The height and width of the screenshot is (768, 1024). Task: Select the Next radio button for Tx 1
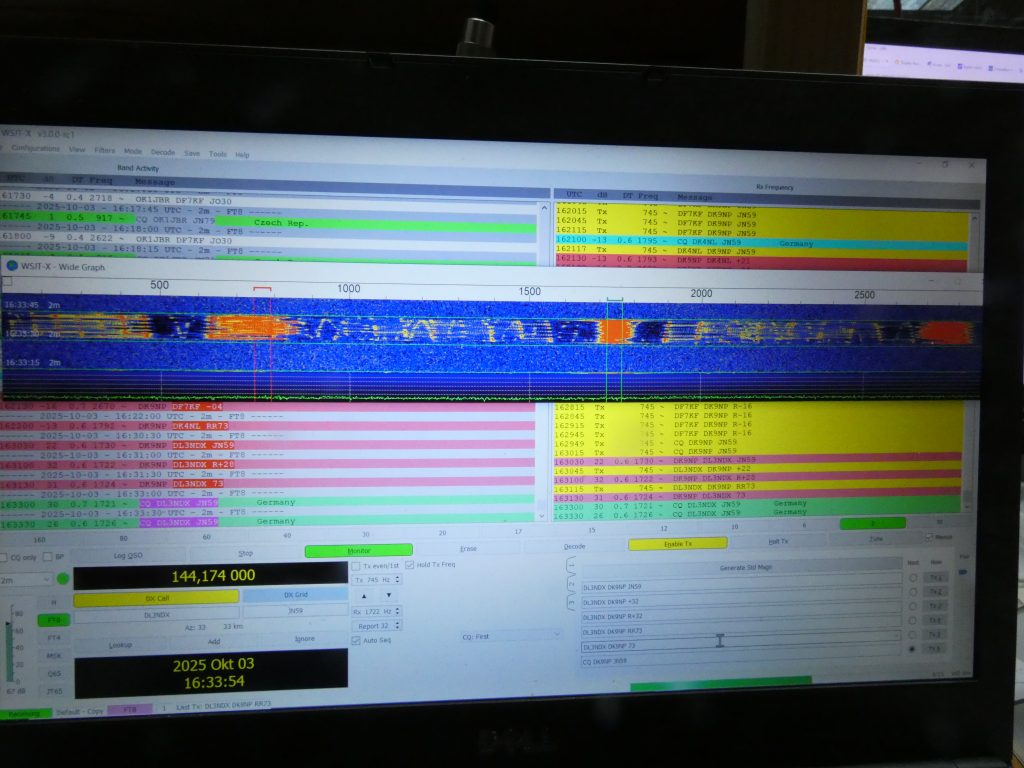click(x=912, y=578)
